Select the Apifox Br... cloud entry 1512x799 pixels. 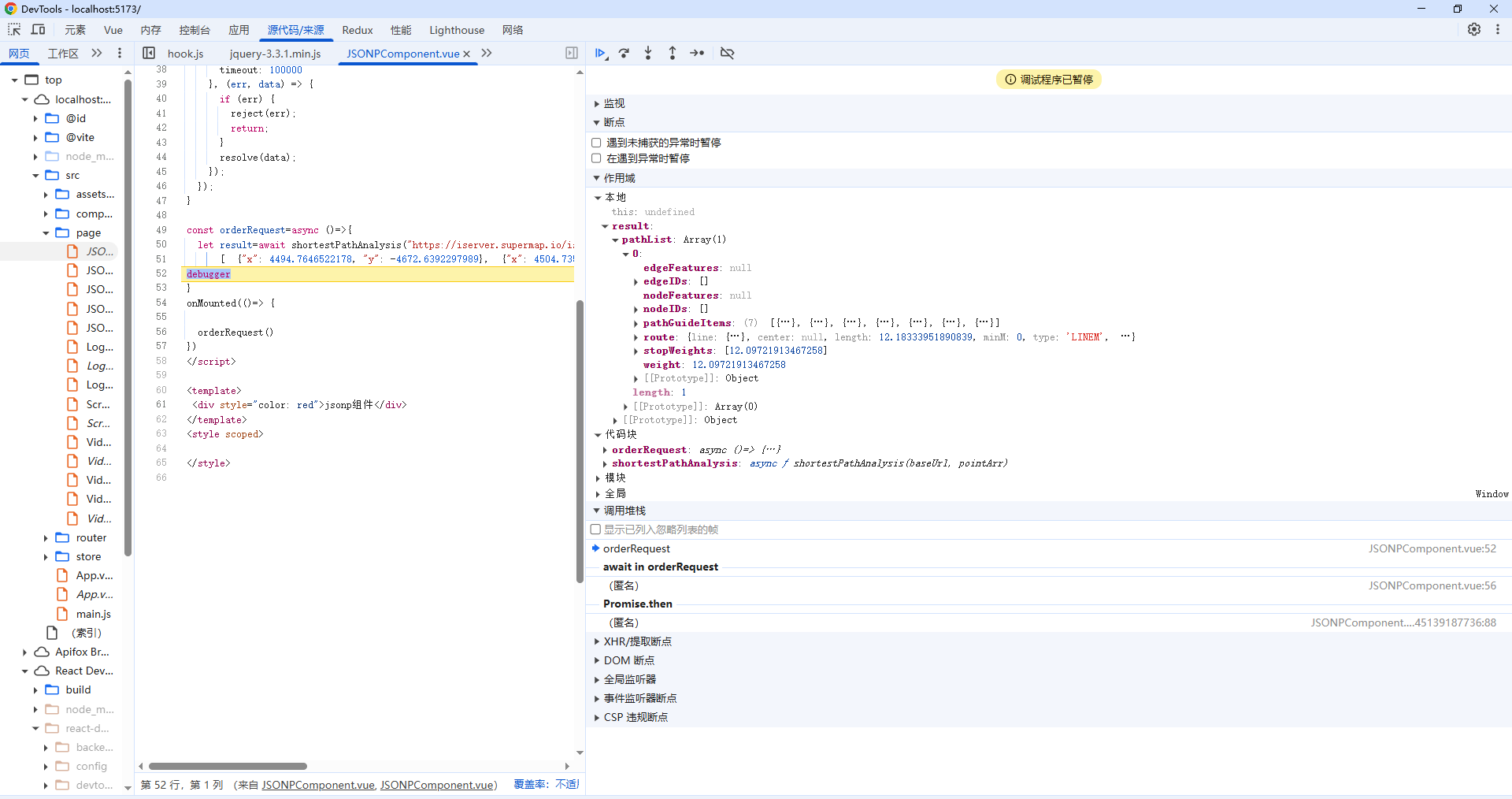tap(82, 652)
